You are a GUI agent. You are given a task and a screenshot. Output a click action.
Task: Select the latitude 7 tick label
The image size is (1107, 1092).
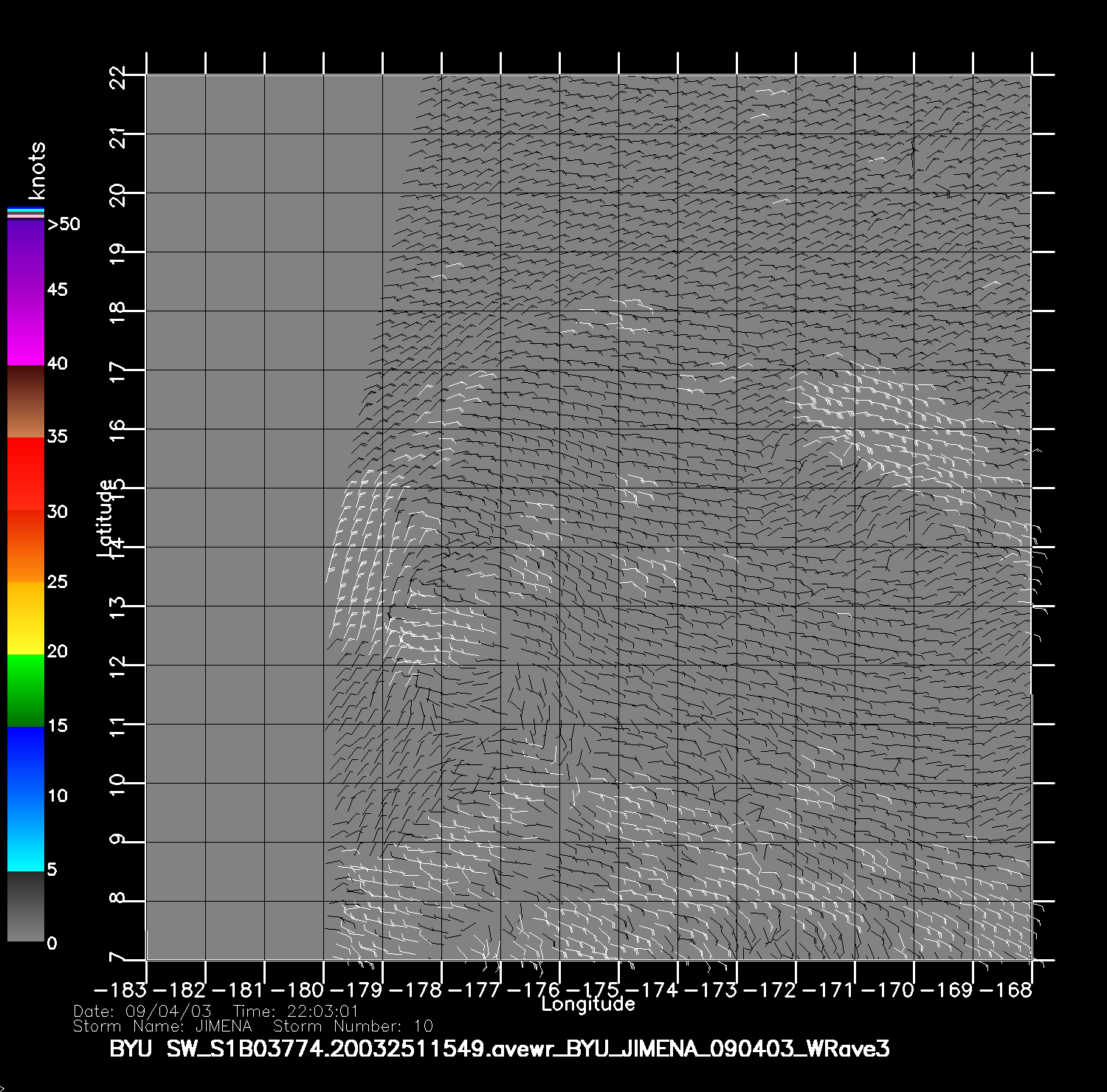(117, 958)
